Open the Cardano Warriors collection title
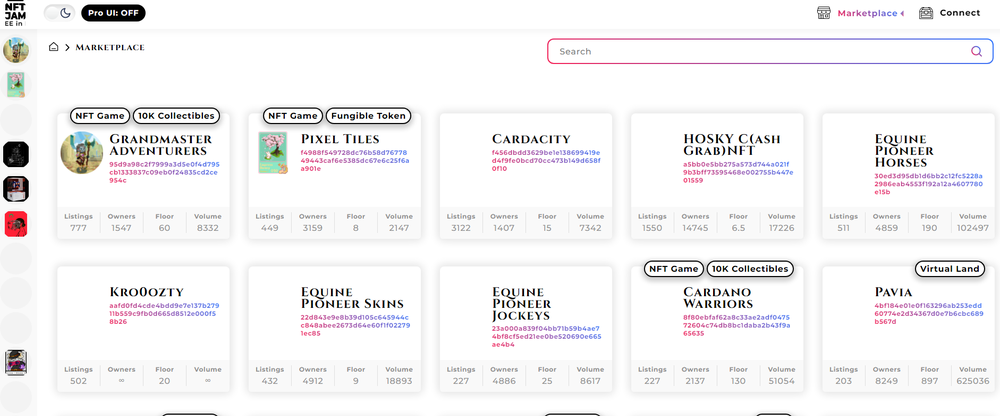Screen dimensions: 1000x416 tap(718, 298)
